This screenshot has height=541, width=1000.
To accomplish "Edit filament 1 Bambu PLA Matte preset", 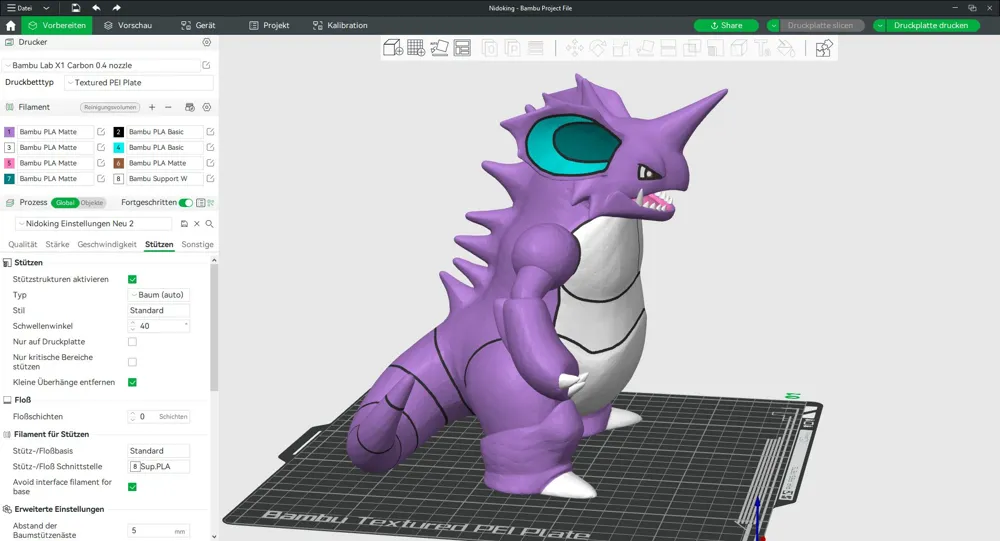I will tap(101, 131).
